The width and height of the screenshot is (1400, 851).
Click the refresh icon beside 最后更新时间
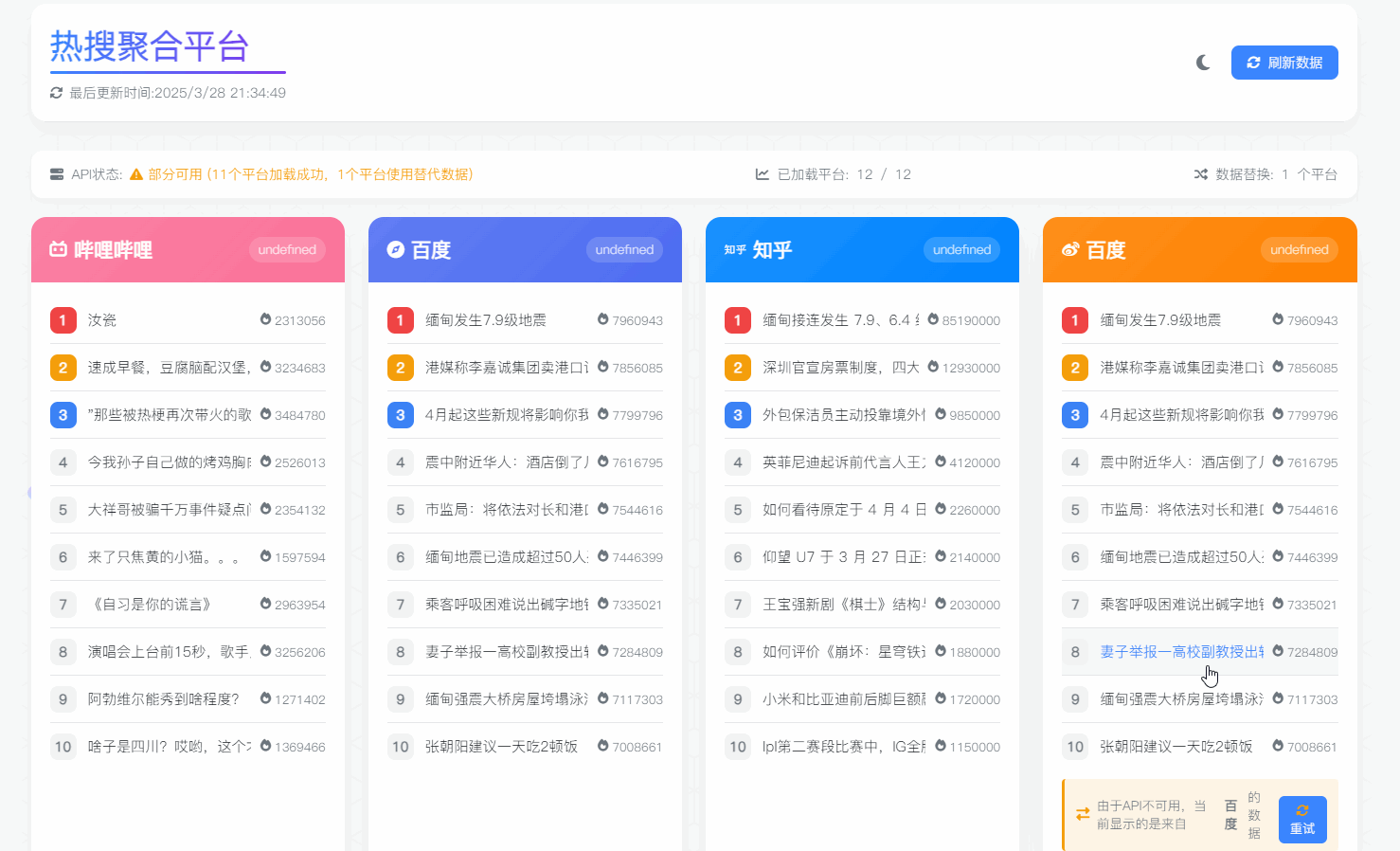(x=56, y=92)
